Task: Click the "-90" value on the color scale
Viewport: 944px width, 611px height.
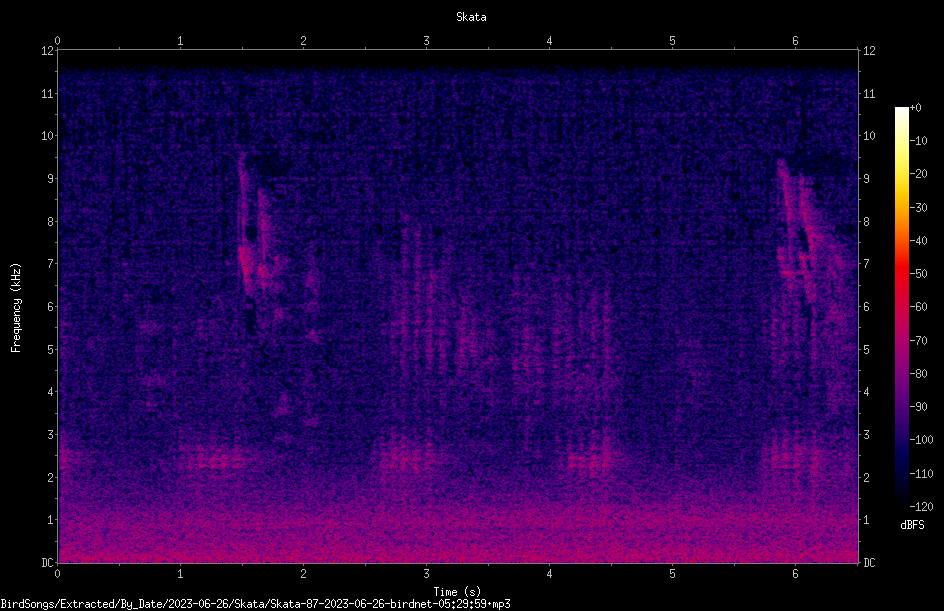Action: tap(918, 407)
